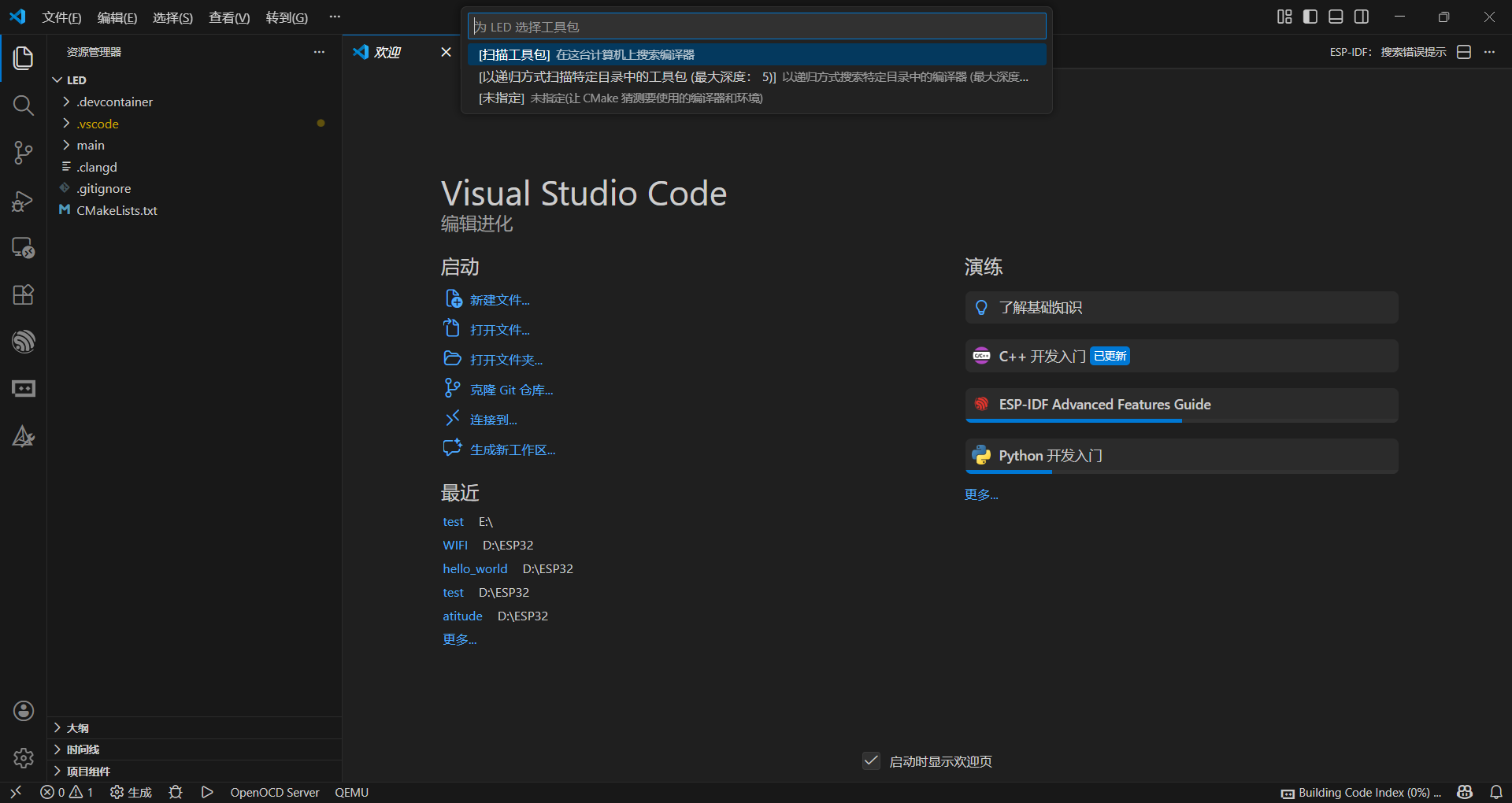Click the 克隆 Git 仓库... link
The height and width of the screenshot is (803, 1512).
511,390
